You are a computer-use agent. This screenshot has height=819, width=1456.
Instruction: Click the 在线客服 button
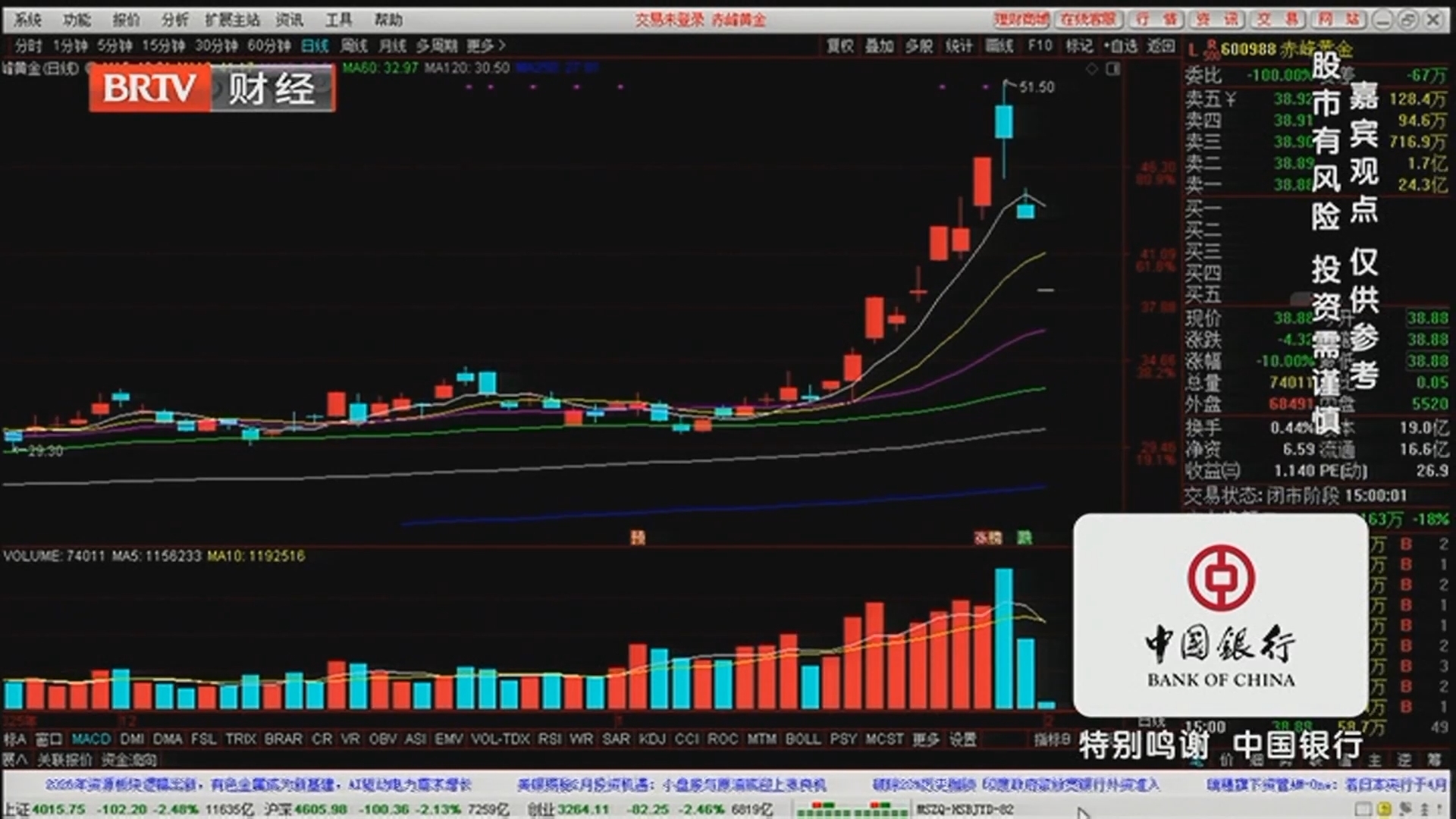tap(1088, 20)
